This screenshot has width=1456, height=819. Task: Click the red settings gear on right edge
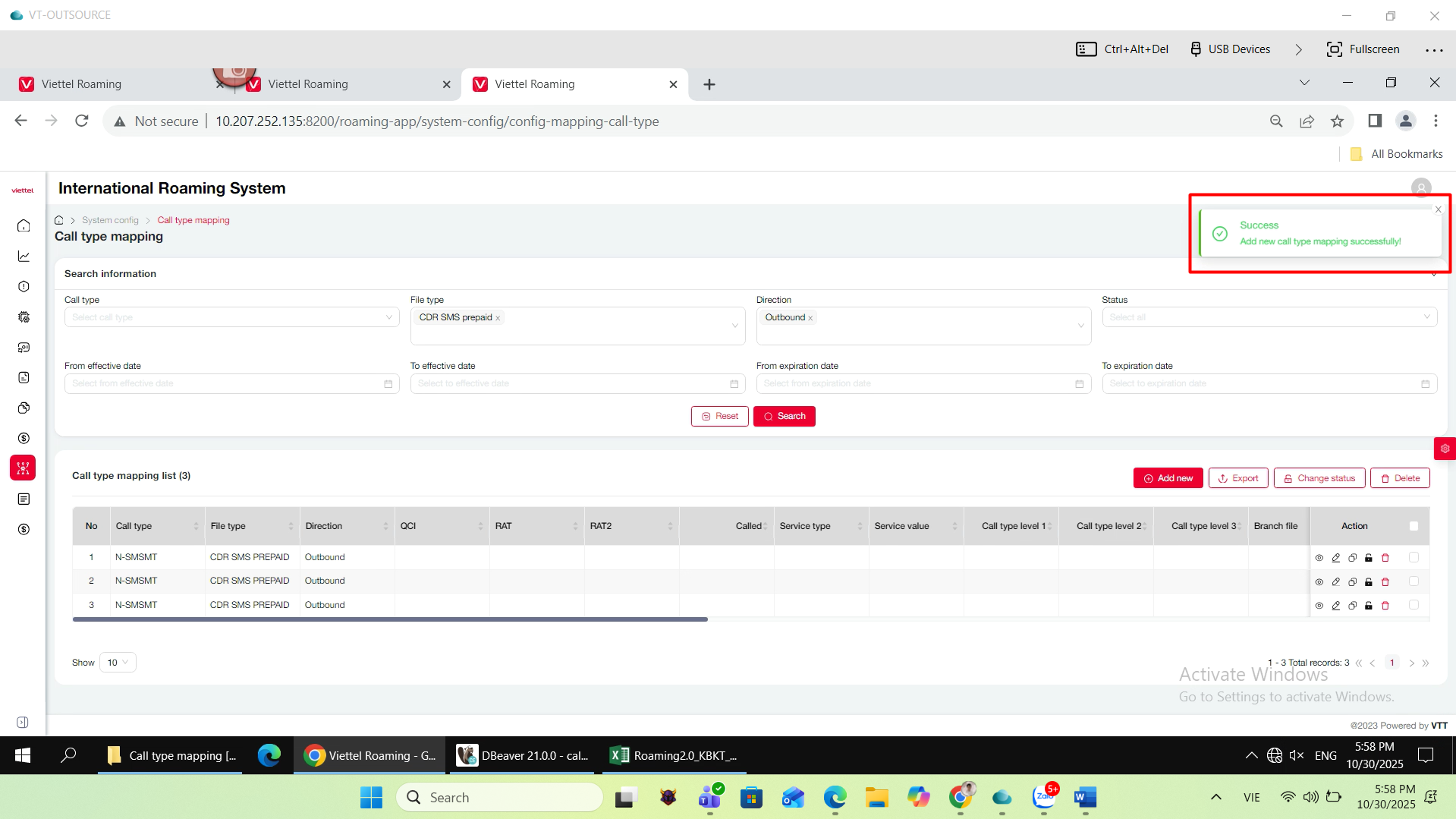[1445, 449]
